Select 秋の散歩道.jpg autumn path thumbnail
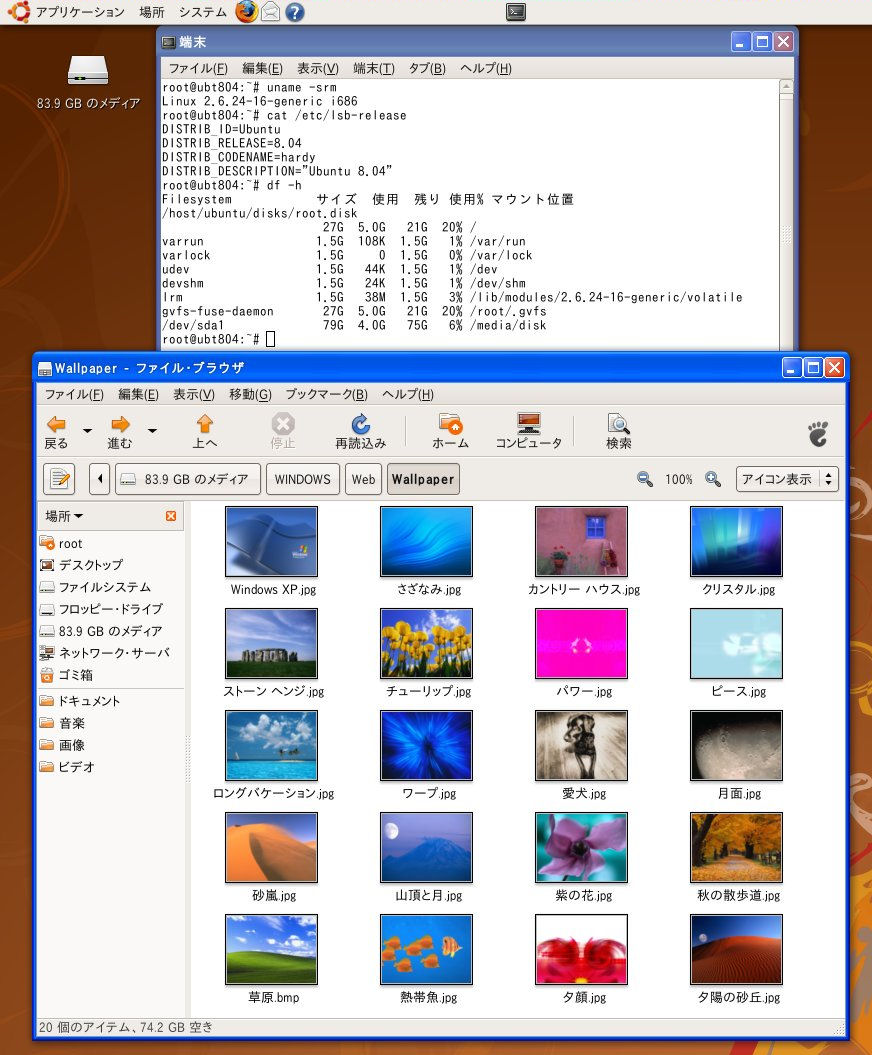 coord(737,847)
